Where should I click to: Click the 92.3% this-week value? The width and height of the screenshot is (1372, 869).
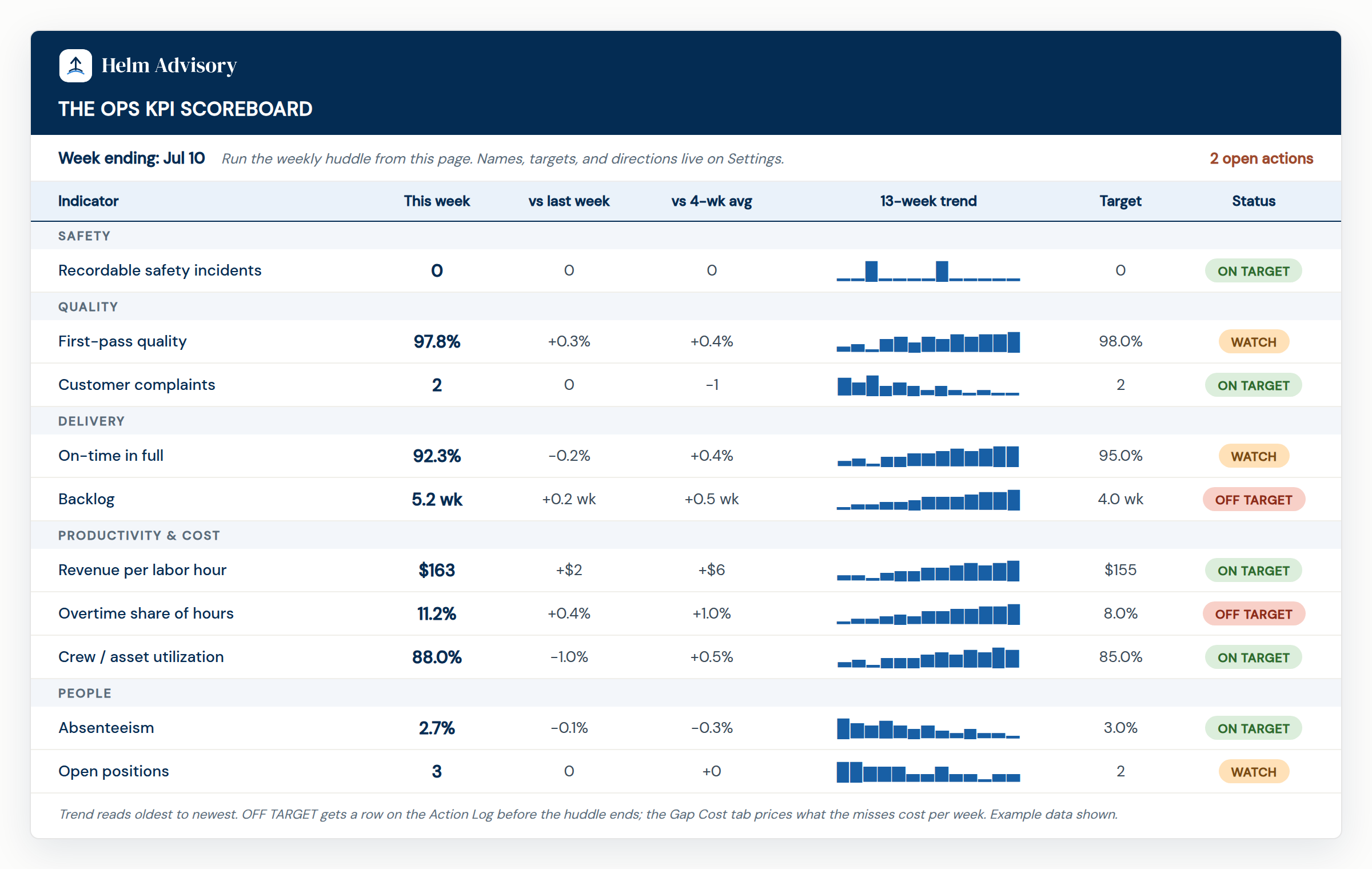[437, 456]
